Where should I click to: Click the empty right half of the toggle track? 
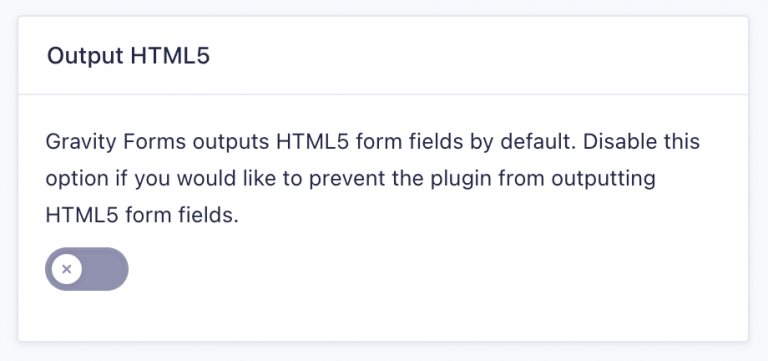coord(107,269)
